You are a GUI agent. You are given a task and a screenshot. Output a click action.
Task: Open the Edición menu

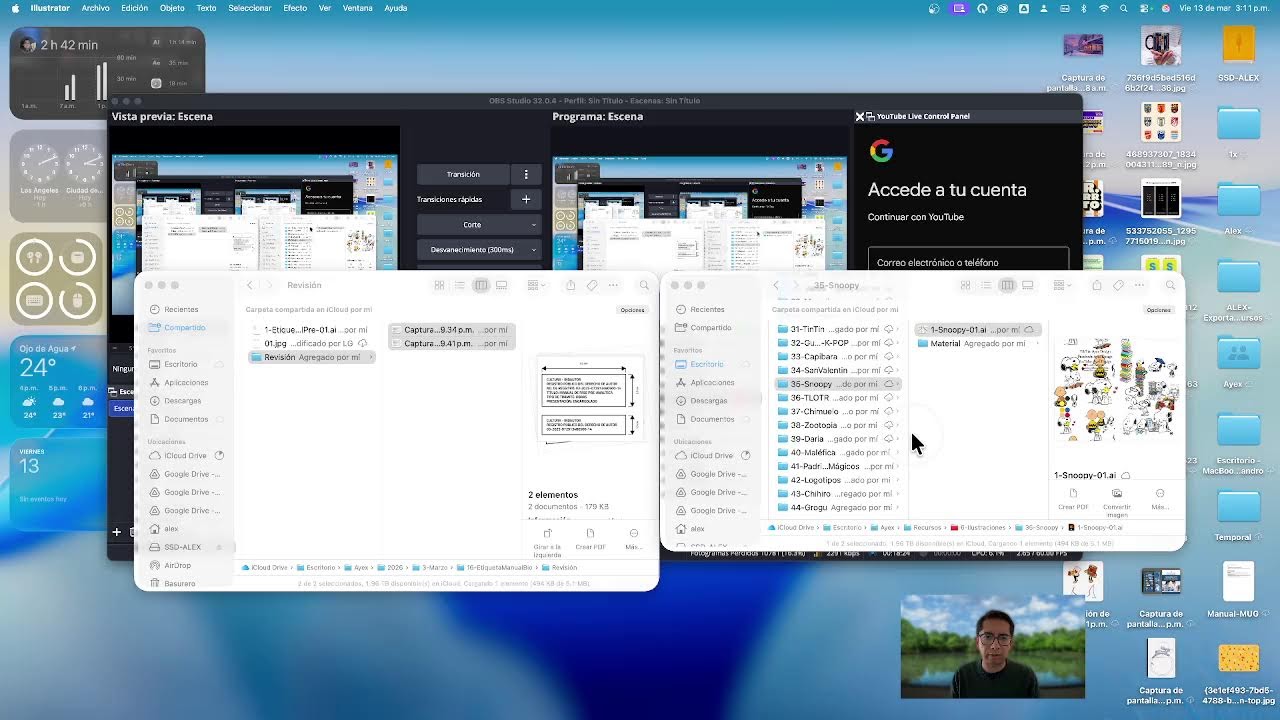tap(134, 8)
